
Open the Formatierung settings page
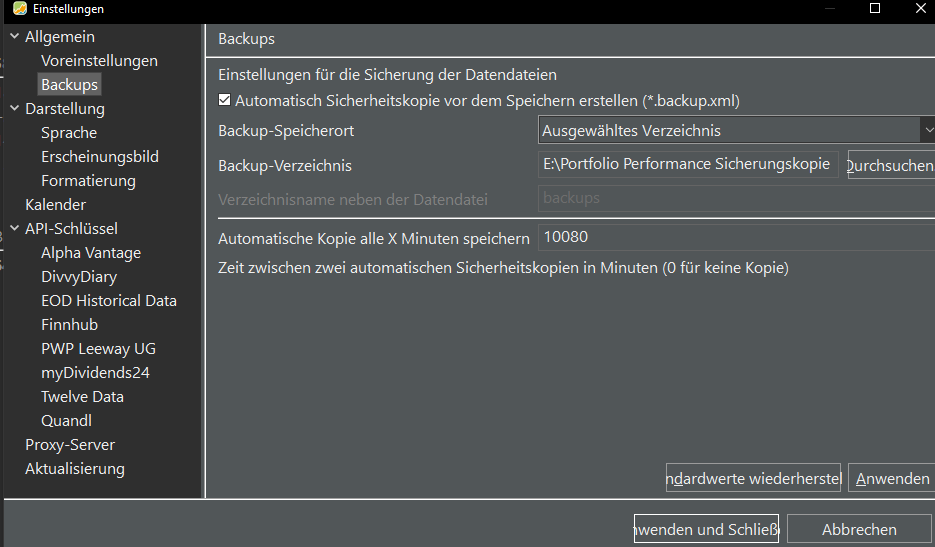[x=88, y=181]
